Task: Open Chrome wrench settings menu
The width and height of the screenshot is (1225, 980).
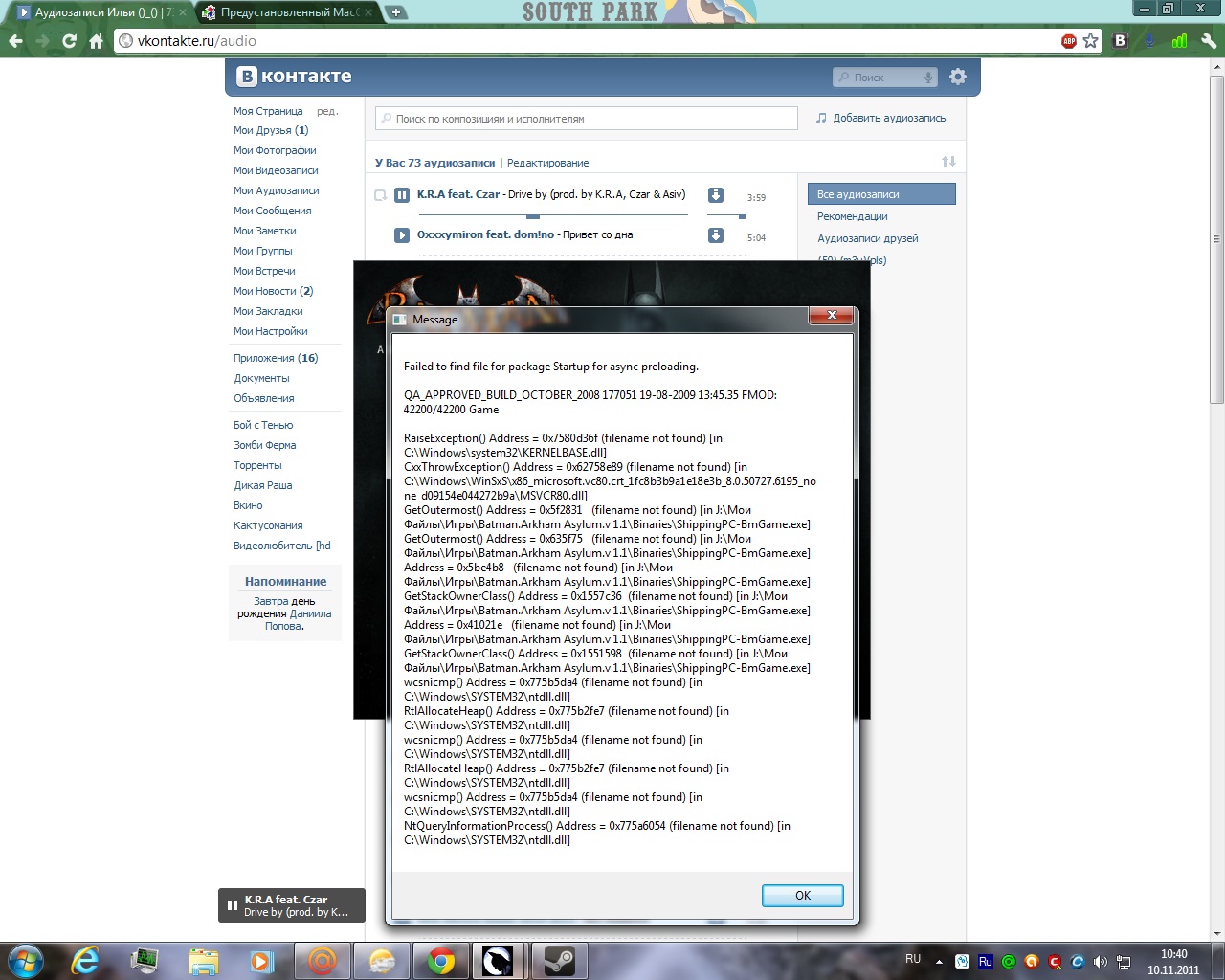Action: [x=1208, y=41]
